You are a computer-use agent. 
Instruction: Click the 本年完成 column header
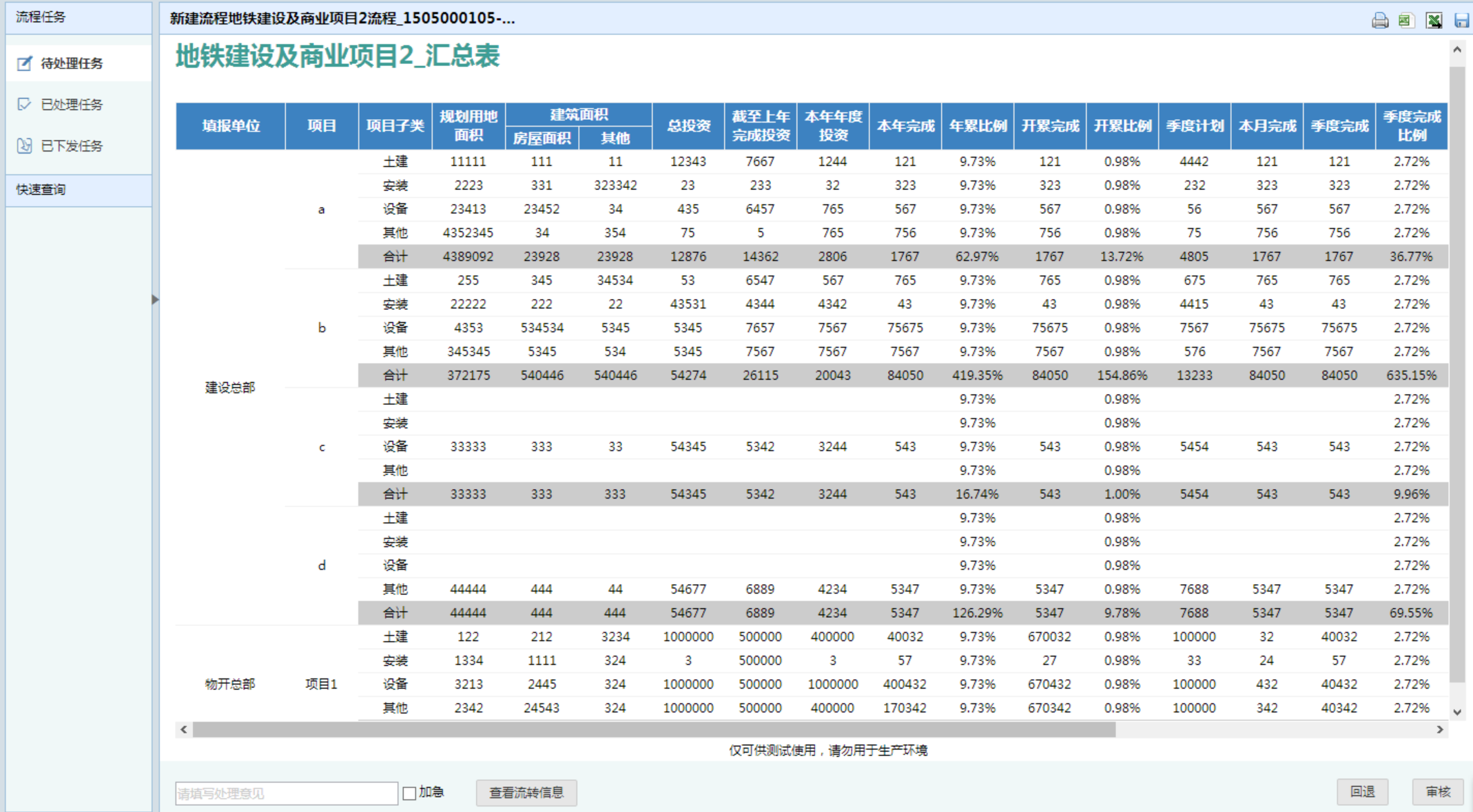click(x=905, y=126)
